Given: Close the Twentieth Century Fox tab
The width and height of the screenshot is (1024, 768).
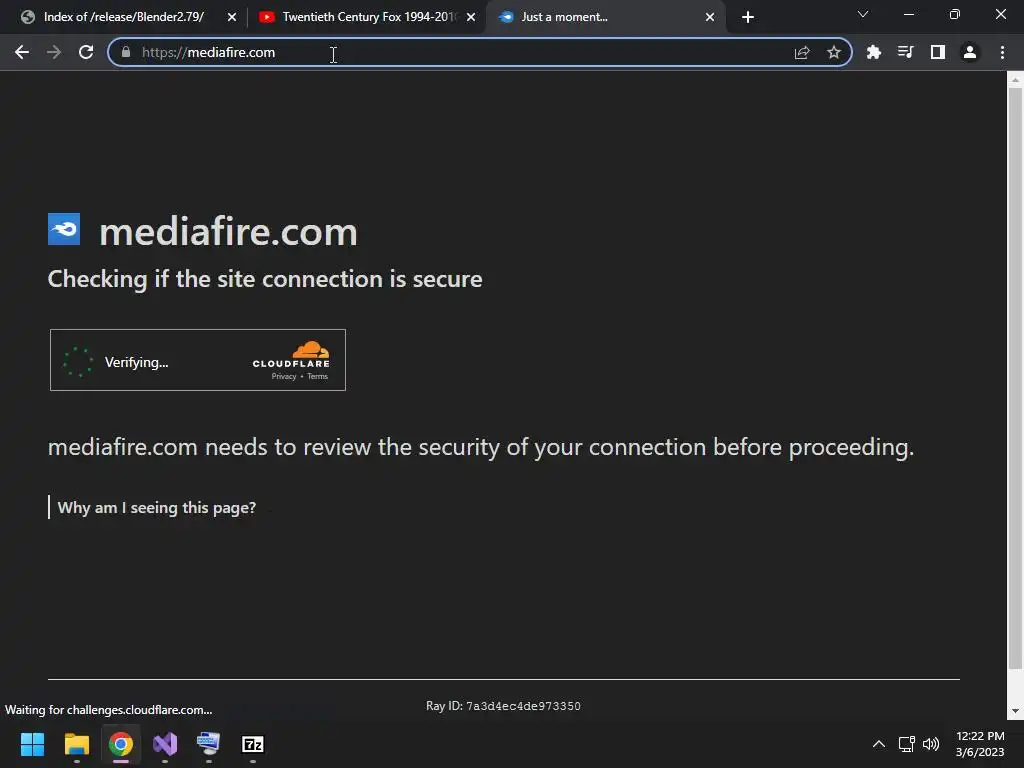Looking at the screenshot, I should point(471,17).
